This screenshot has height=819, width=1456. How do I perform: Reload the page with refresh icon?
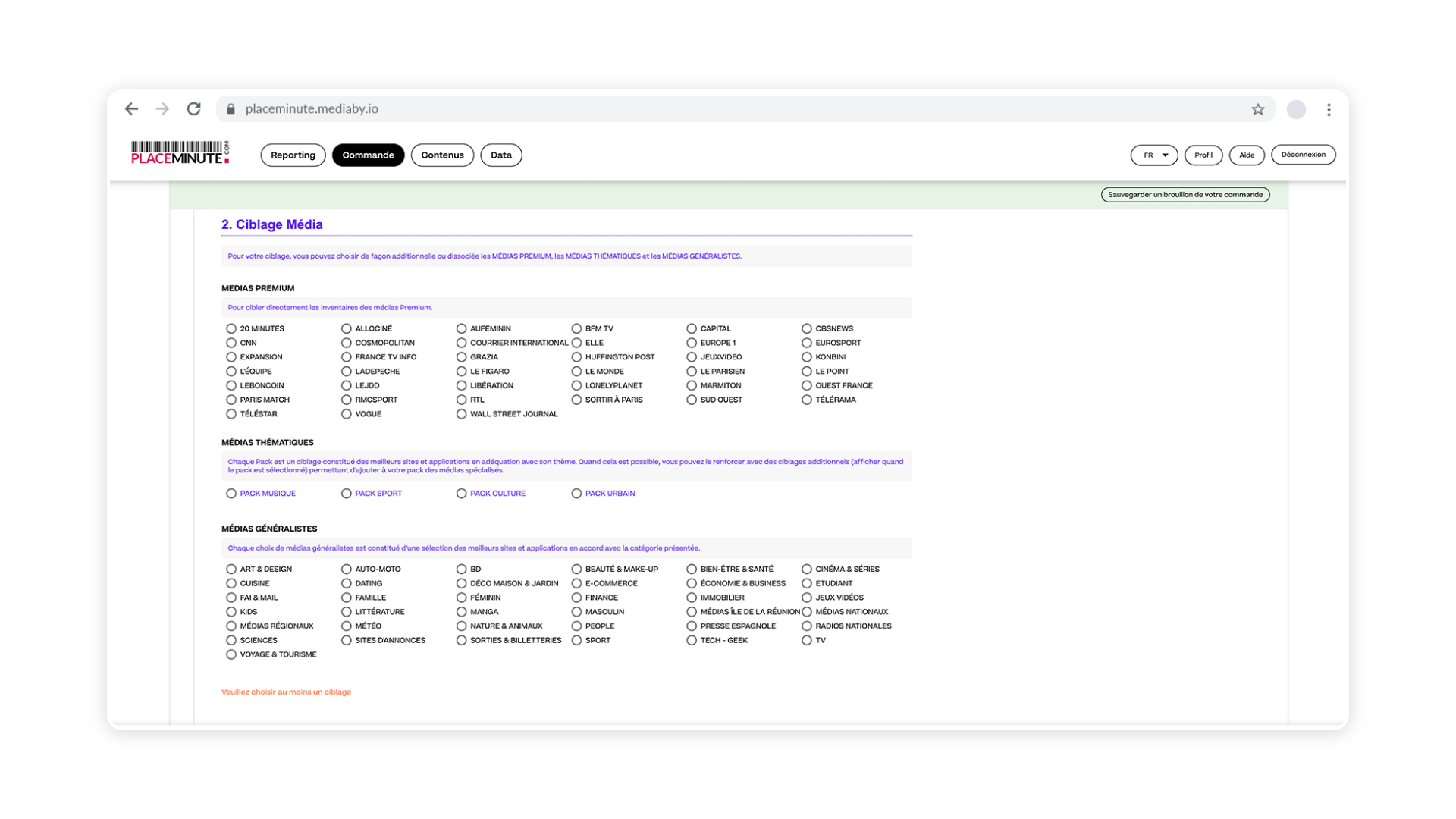pos(194,109)
